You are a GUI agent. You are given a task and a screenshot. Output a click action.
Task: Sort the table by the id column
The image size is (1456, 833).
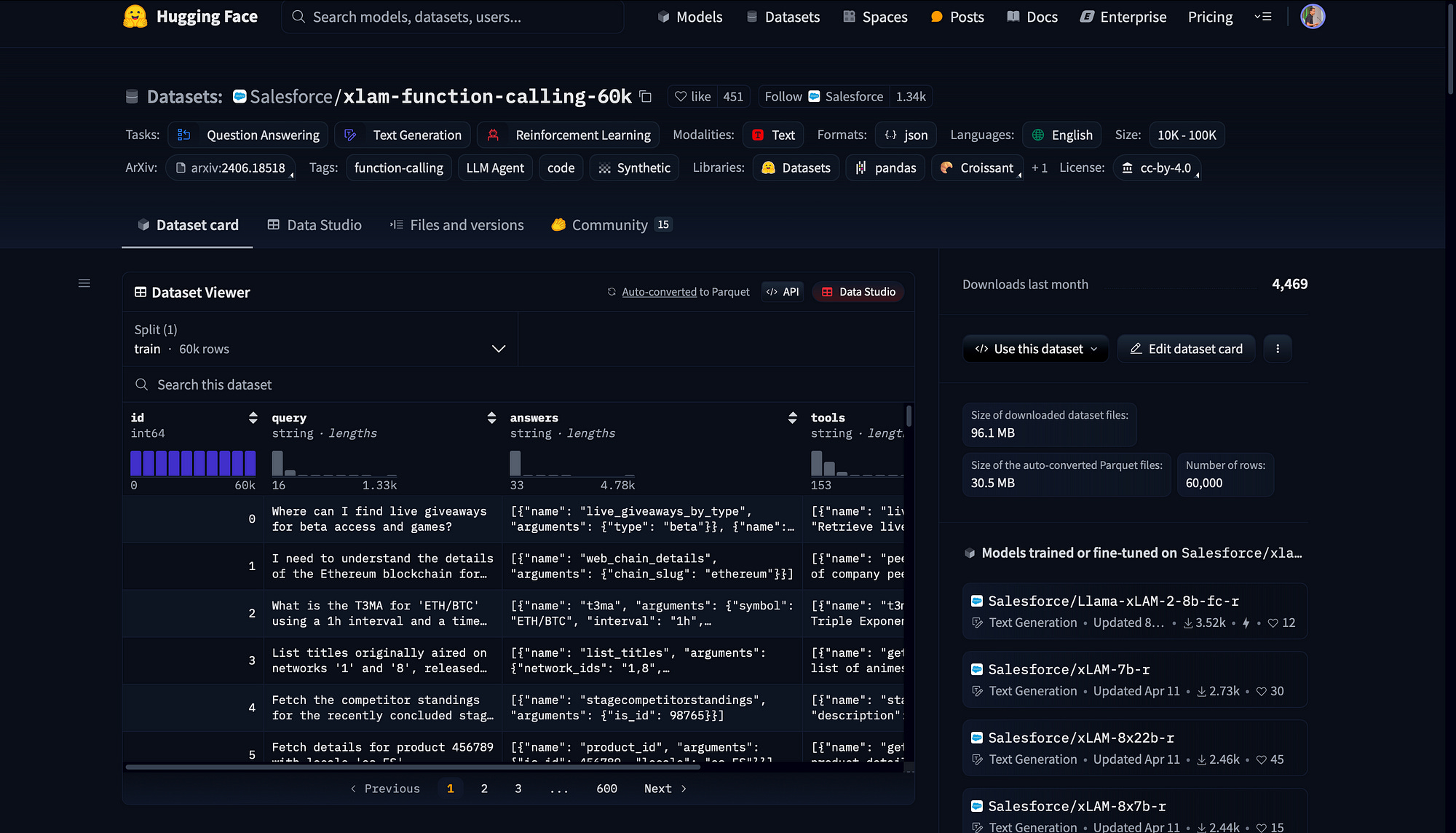point(253,417)
